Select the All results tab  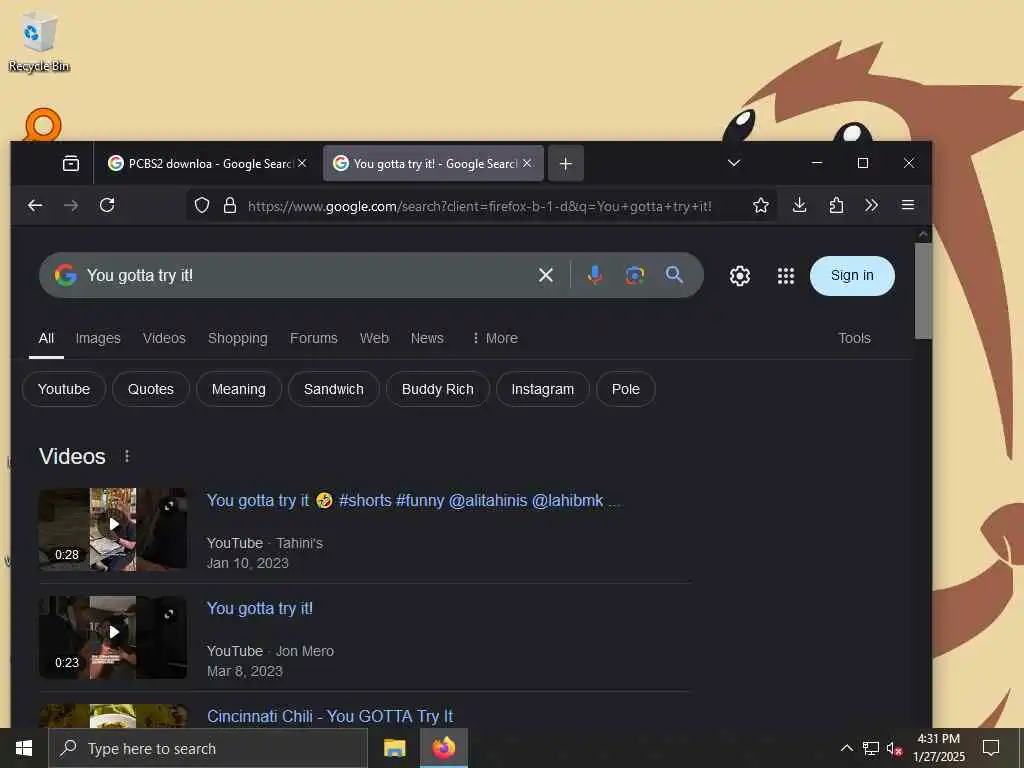(46, 338)
